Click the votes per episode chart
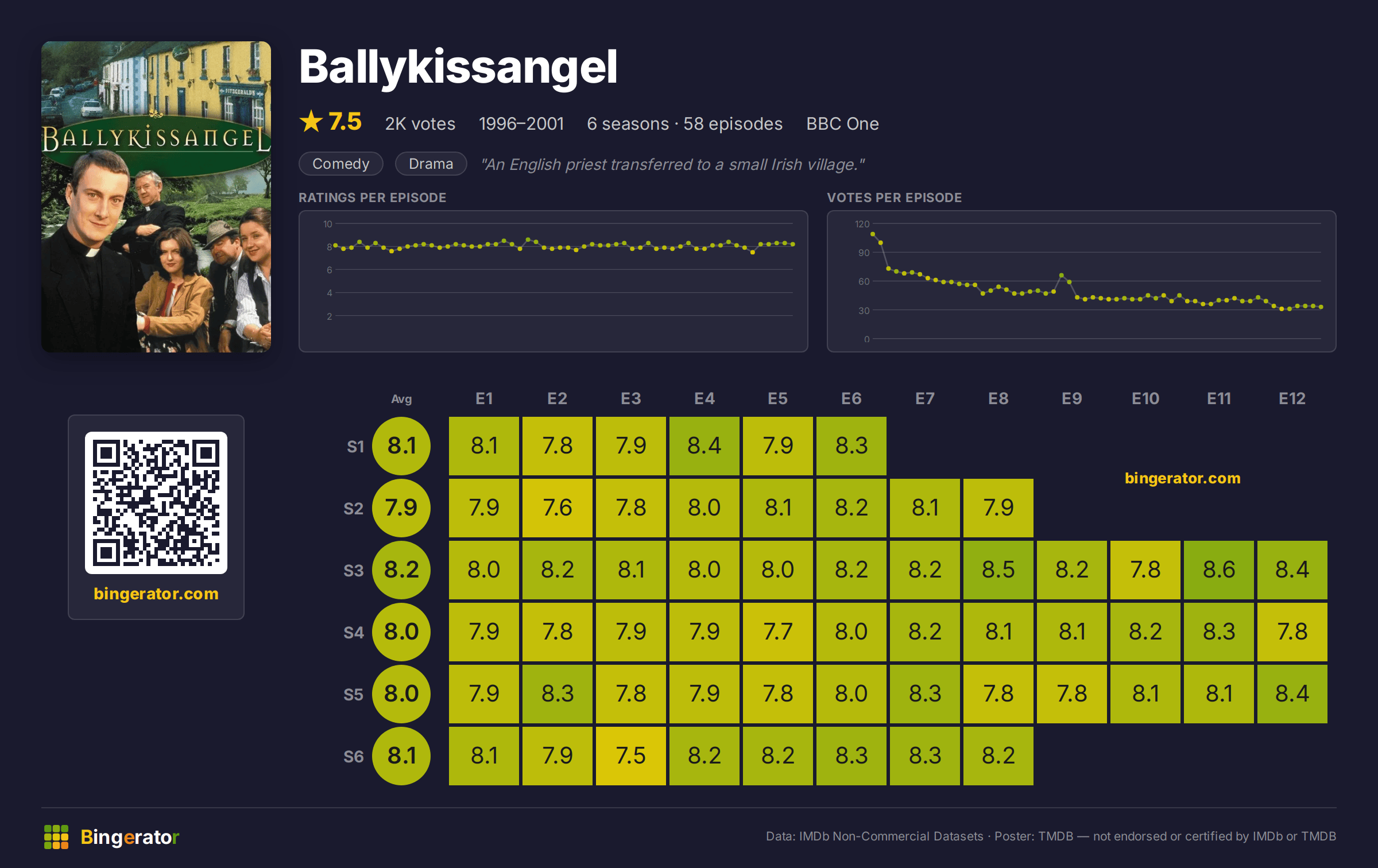This screenshot has height=868, width=1378. (x=1082, y=281)
